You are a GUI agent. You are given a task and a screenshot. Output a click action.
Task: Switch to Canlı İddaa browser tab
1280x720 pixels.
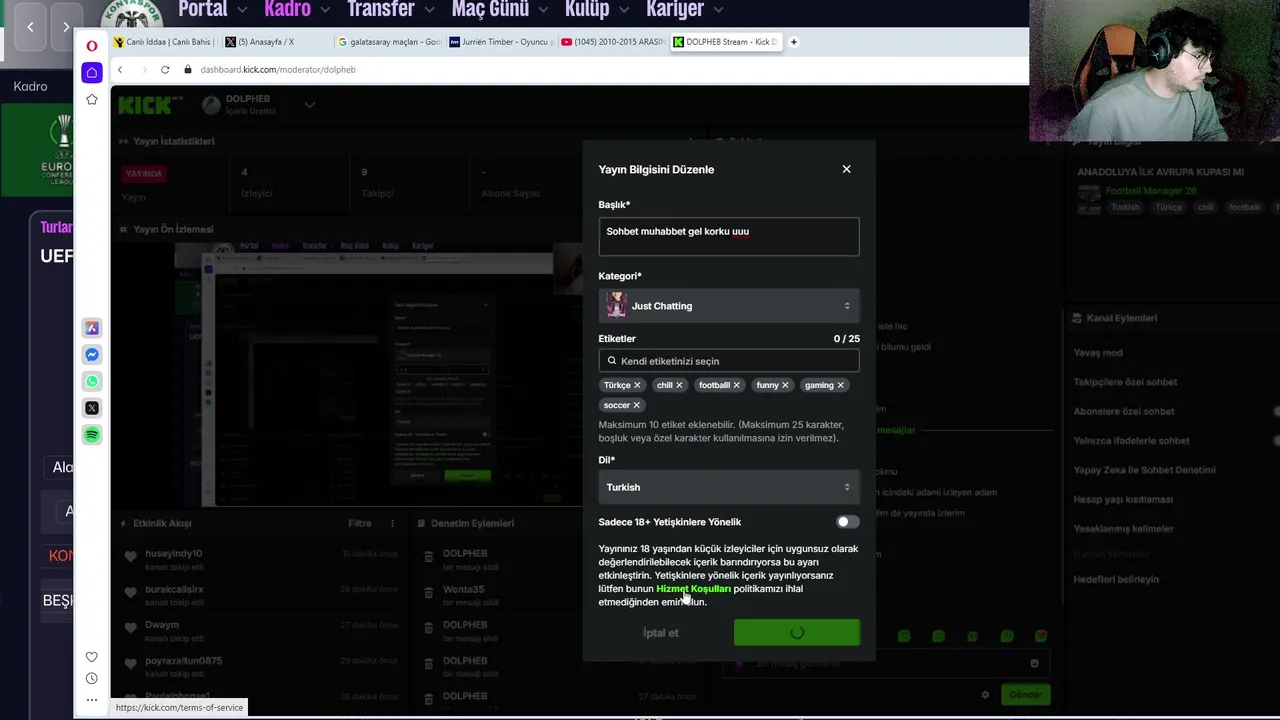(163, 42)
